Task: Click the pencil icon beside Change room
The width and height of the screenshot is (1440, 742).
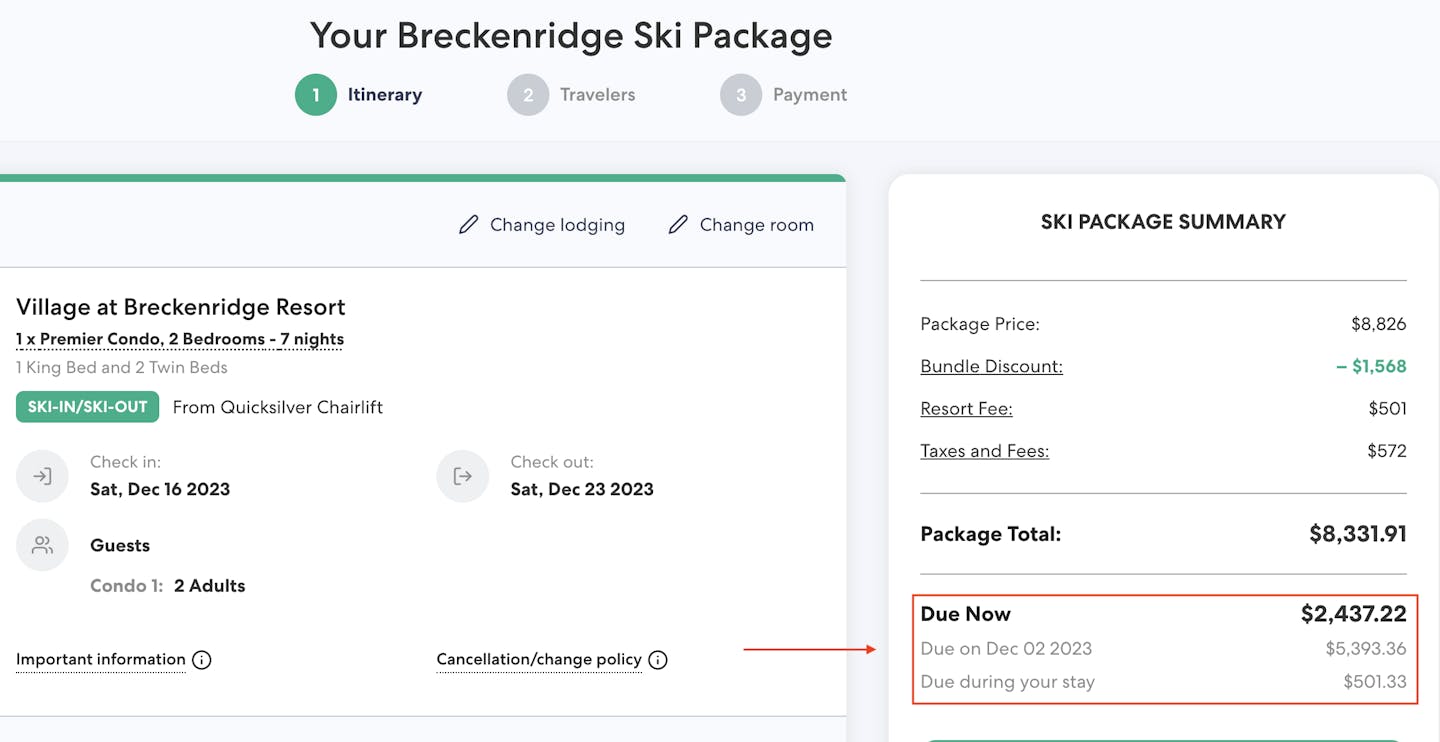Action: coord(678,225)
